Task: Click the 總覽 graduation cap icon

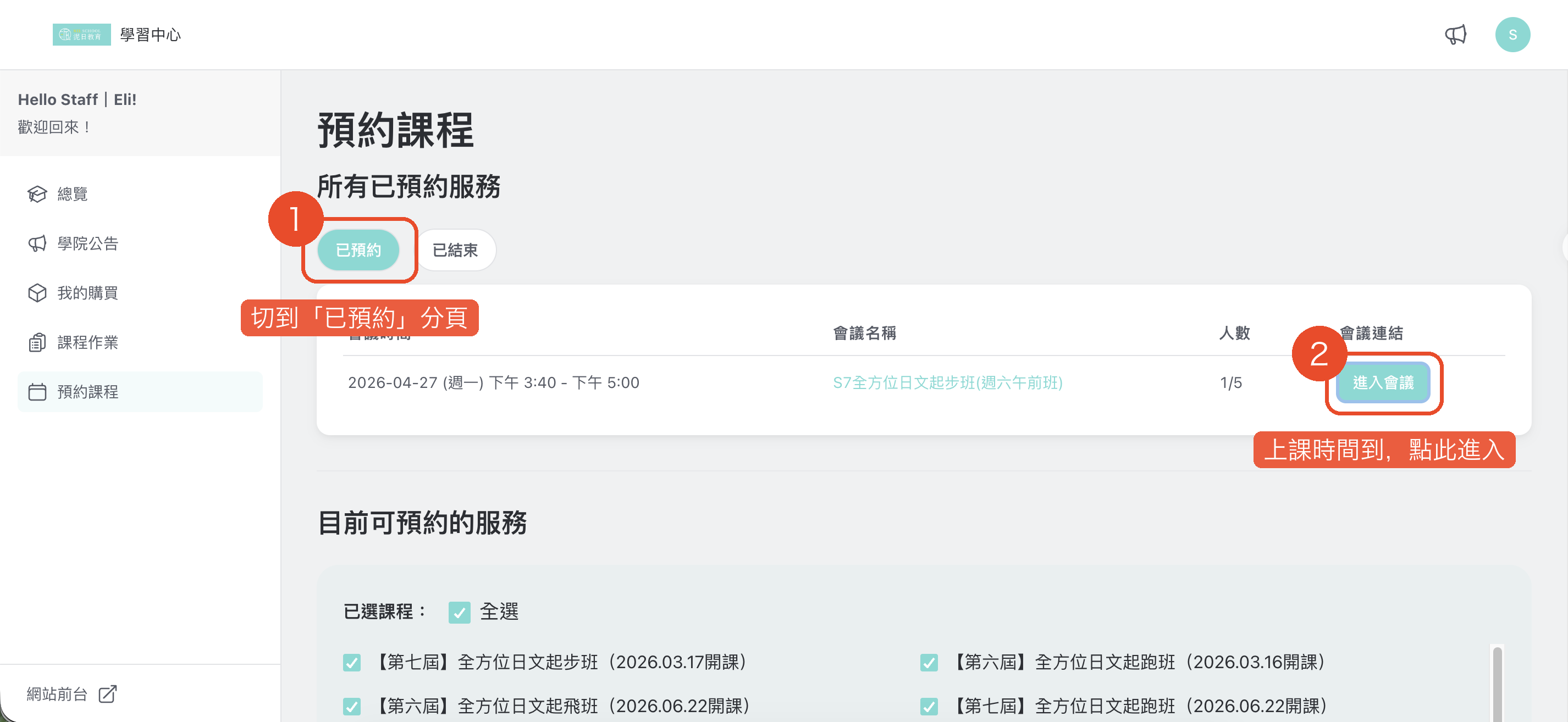Action: [x=37, y=194]
